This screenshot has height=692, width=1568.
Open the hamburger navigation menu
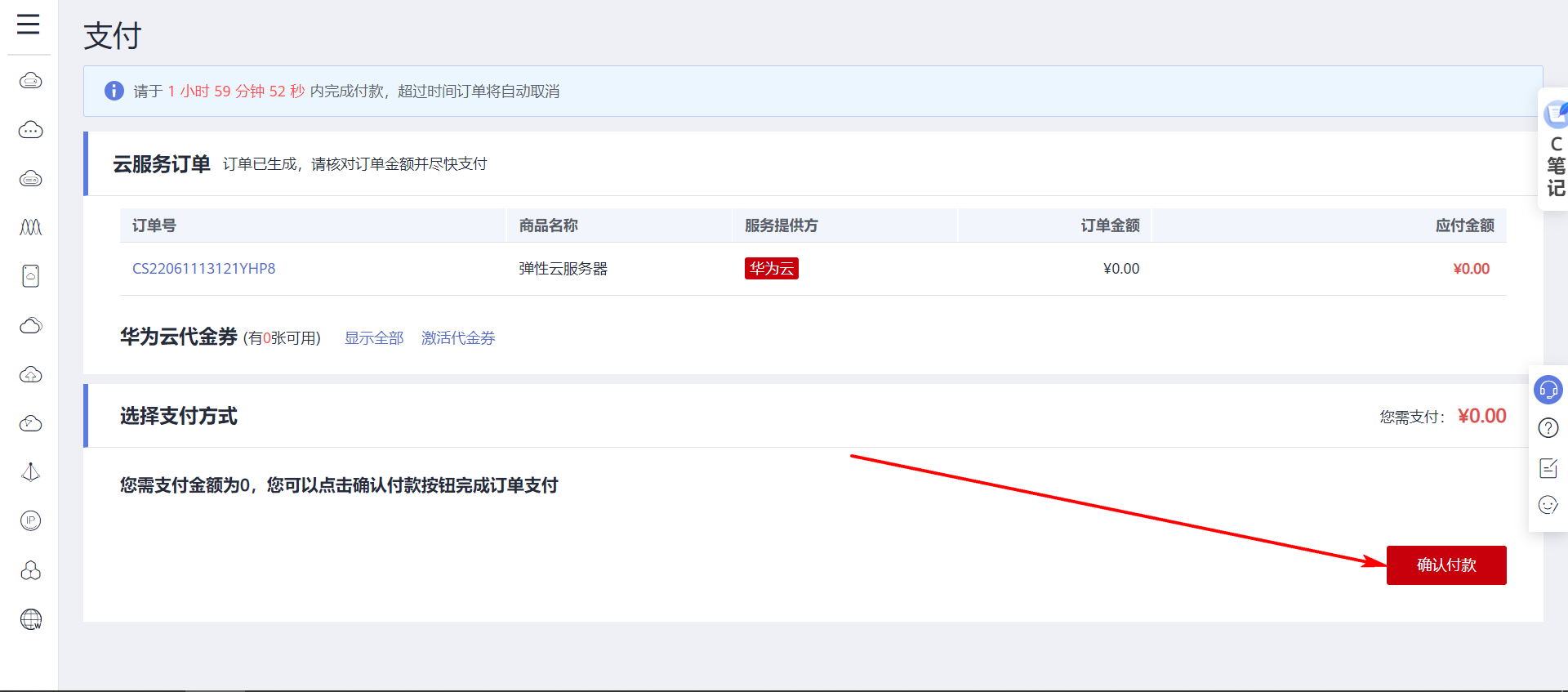[29, 25]
